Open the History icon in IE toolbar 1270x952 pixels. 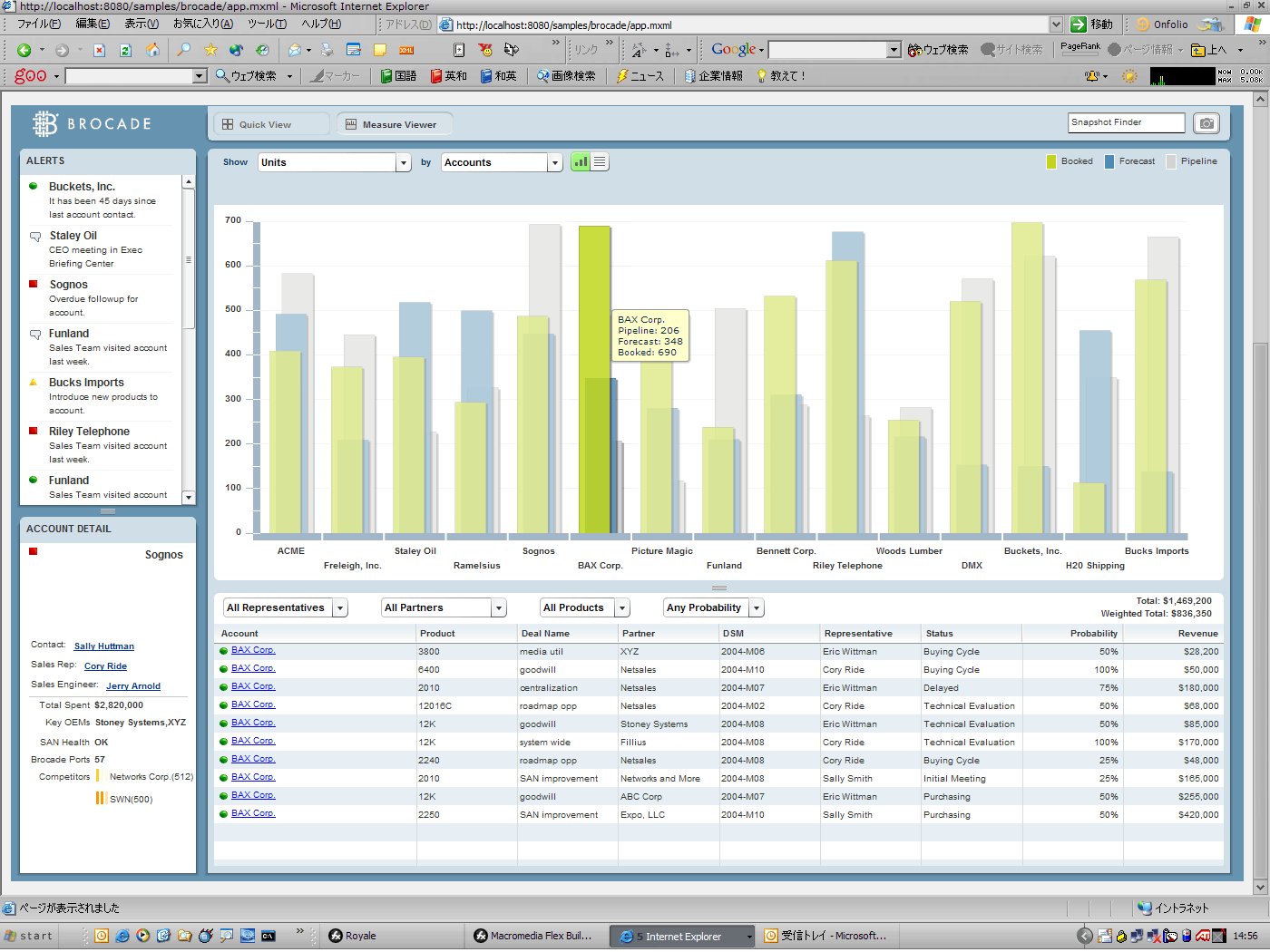(262, 50)
